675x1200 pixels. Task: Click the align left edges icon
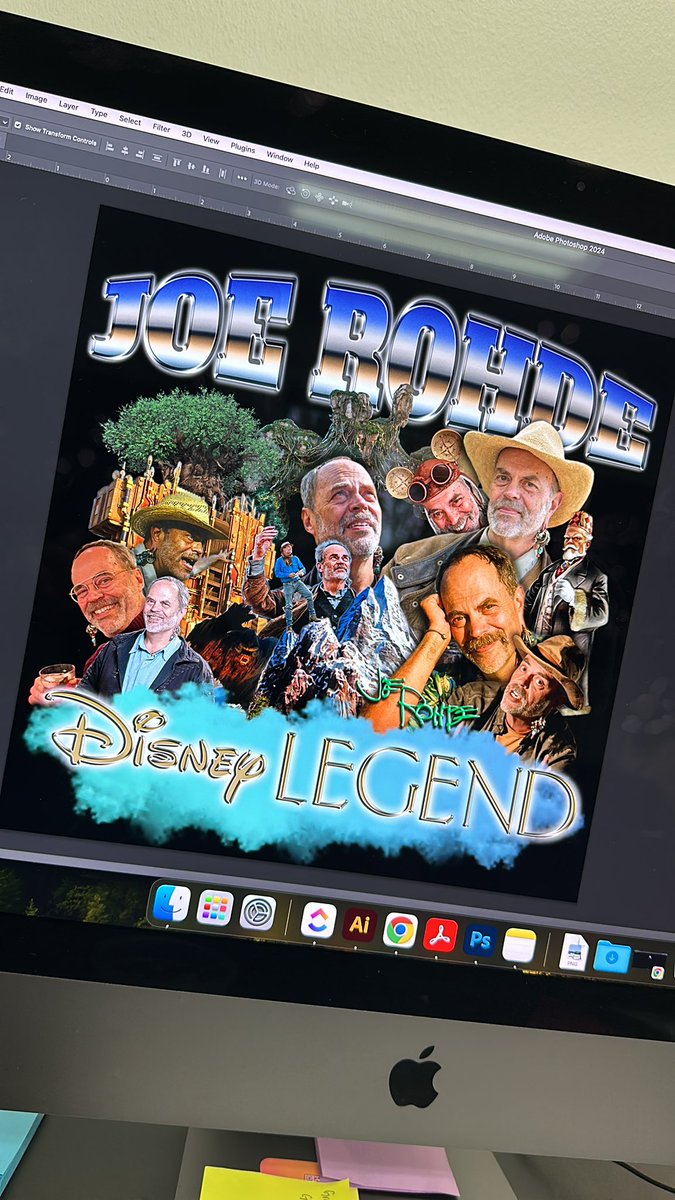109,147
